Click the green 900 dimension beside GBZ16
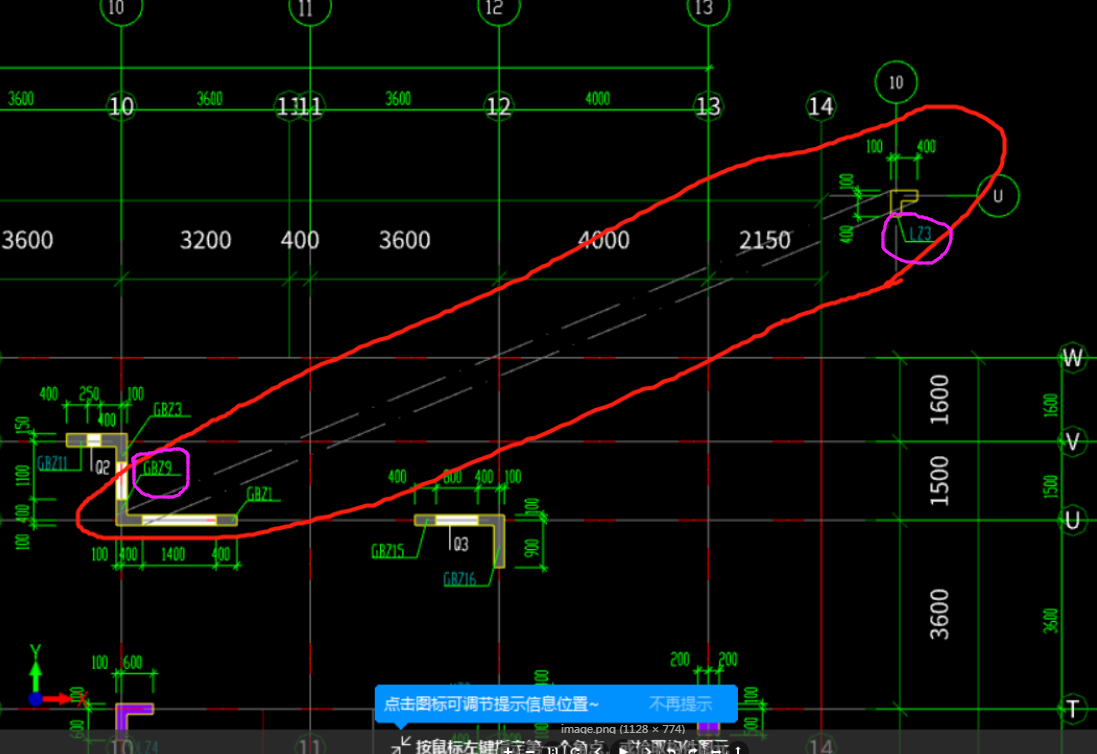1097x754 pixels. pyautogui.click(x=532, y=548)
